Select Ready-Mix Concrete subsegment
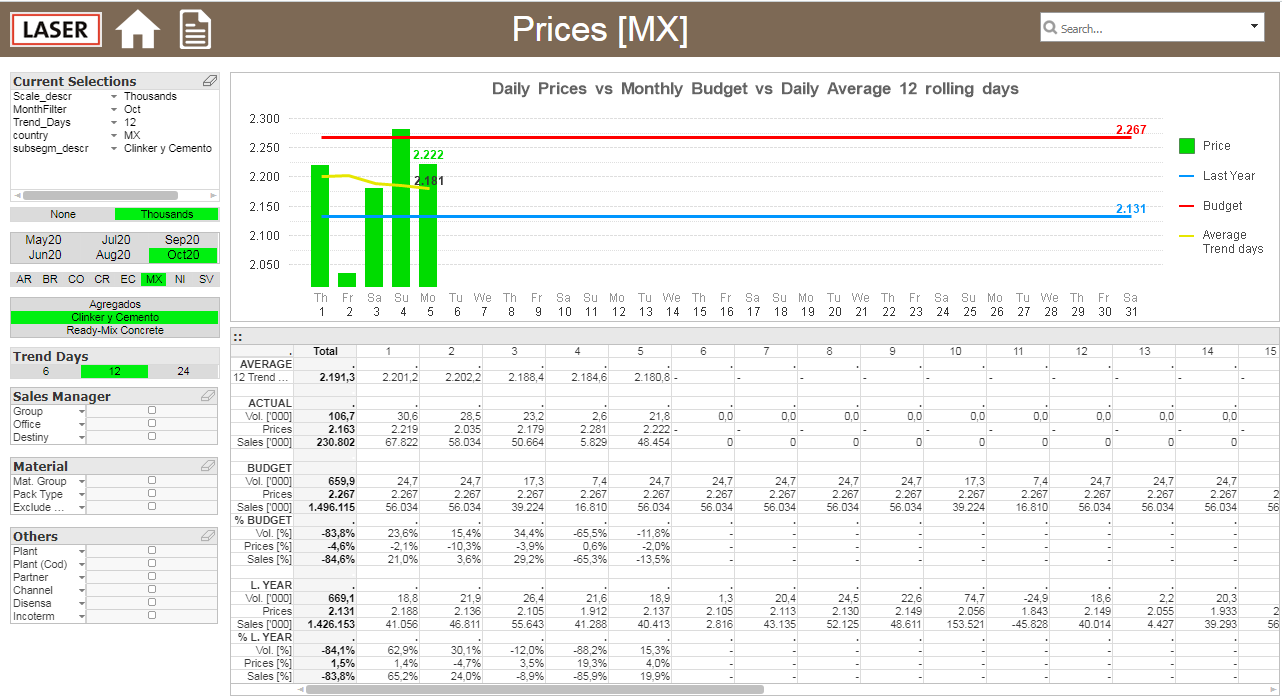Screen dimensions: 1282x699 pyautogui.click(x=115, y=330)
